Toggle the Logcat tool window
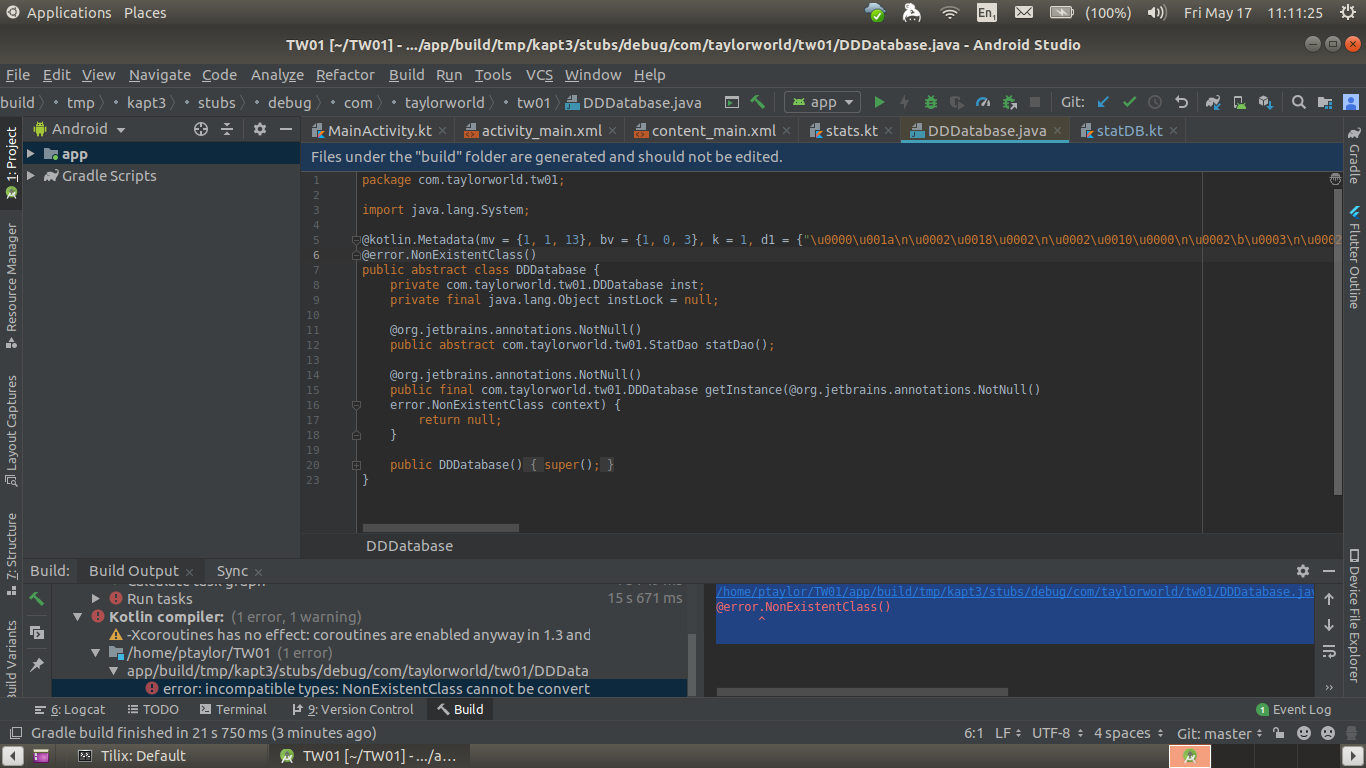Image resolution: width=1366 pixels, height=768 pixels. pos(70,709)
